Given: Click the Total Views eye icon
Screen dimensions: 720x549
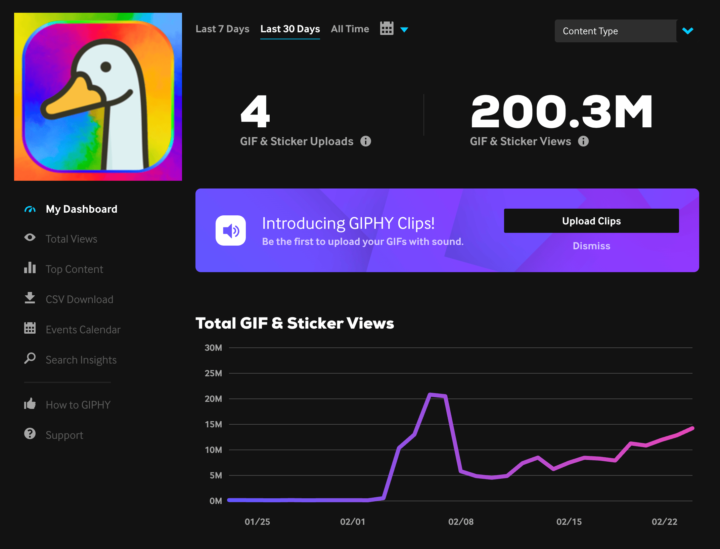Looking at the screenshot, I should click(29, 239).
